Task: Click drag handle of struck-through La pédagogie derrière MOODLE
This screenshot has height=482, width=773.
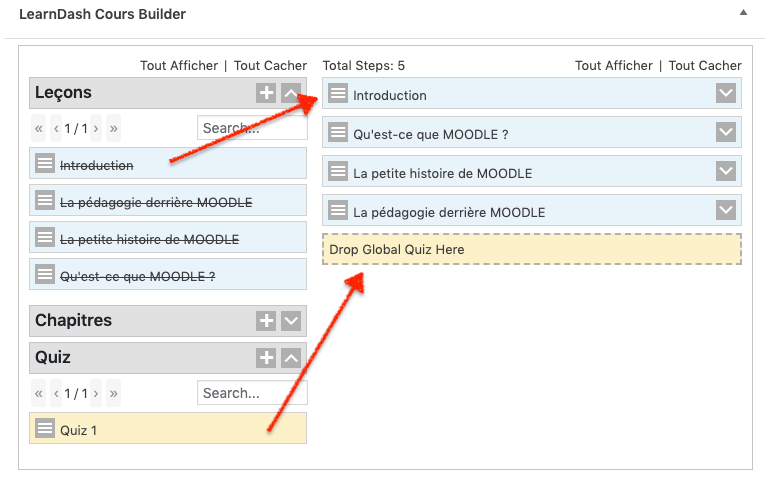Action: point(45,200)
